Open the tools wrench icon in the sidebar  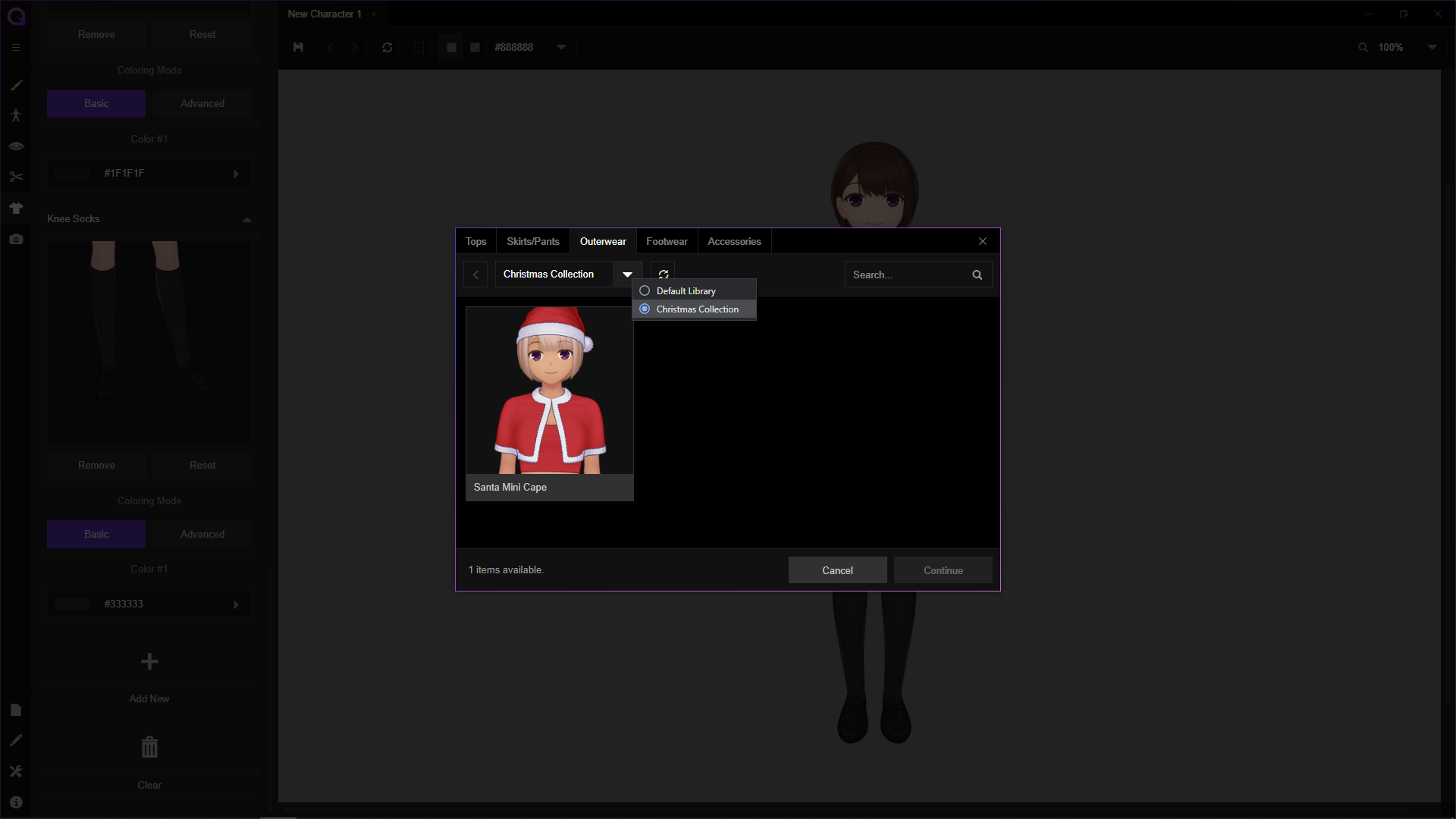[x=16, y=771]
